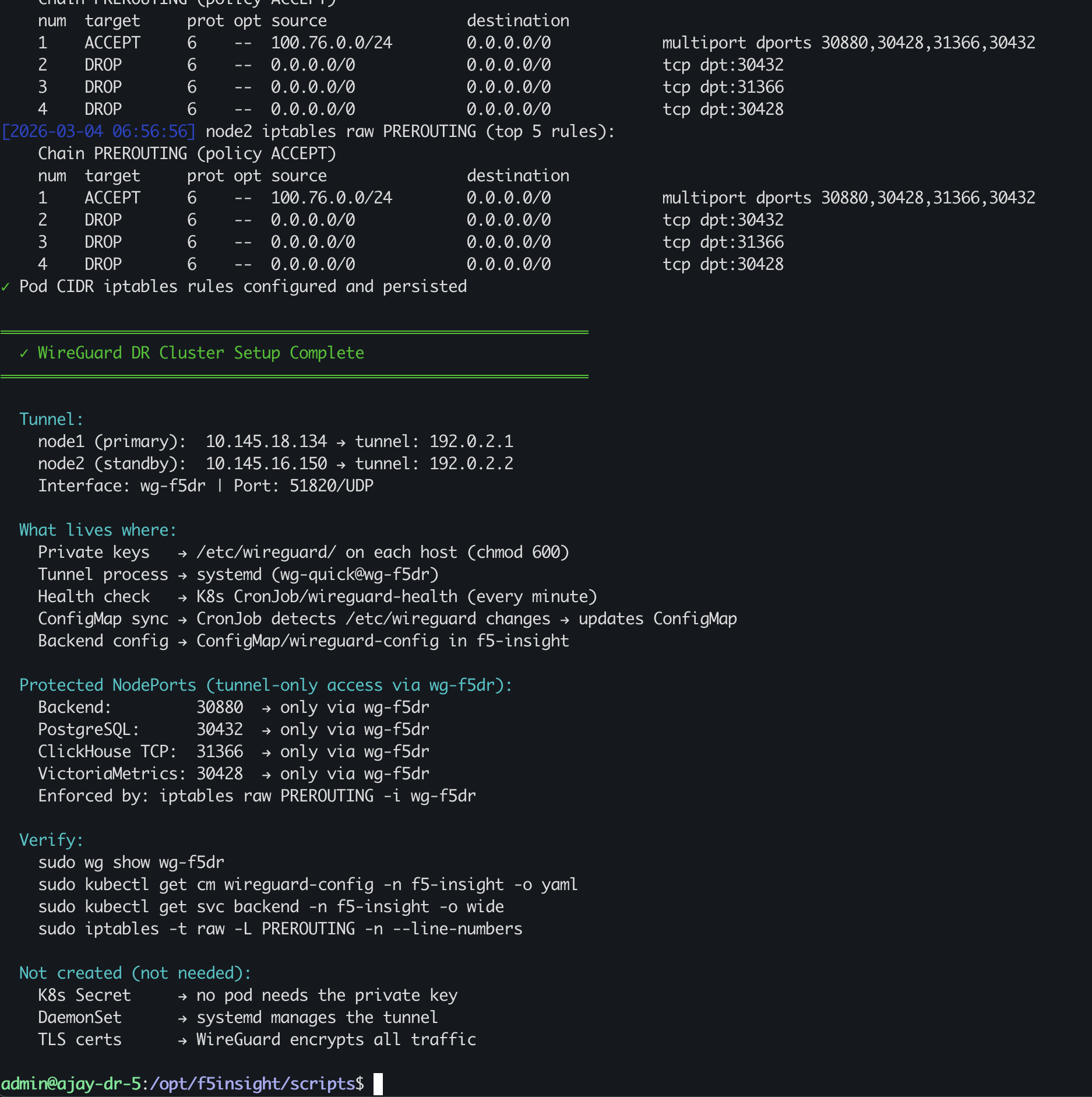Viewport: 1092px width, 1097px height.
Task: Click the 'TLS certs' line
Action: pyautogui.click(x=257, y=1040)
